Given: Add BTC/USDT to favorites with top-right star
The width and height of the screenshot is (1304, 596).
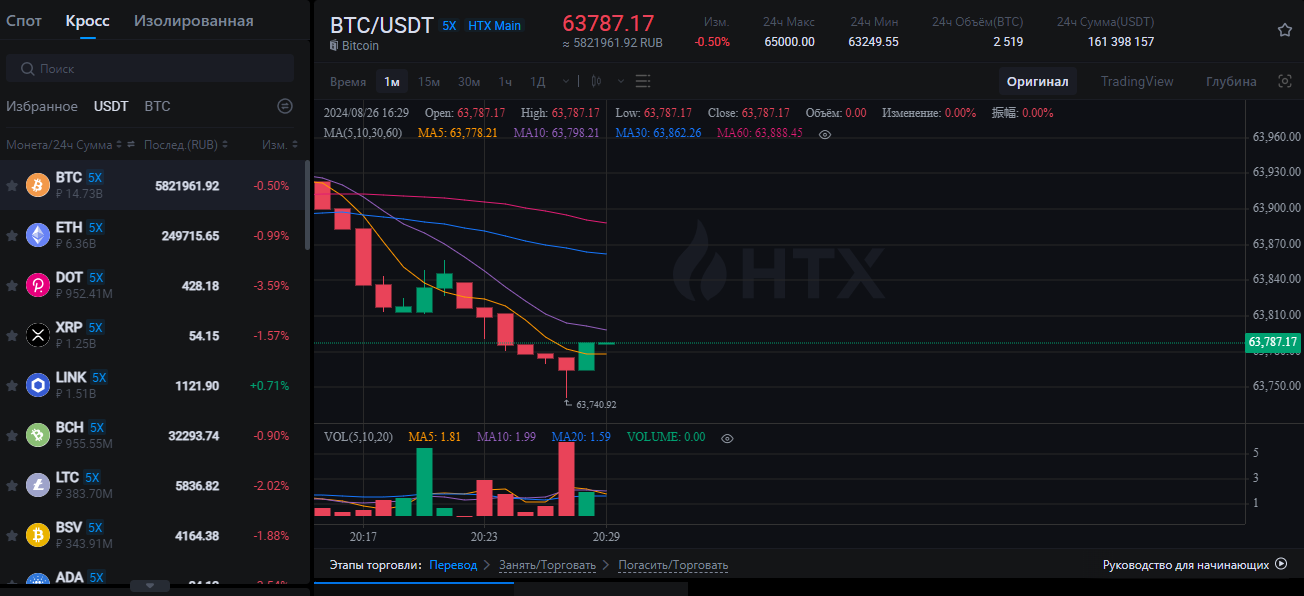Looking at the screenshot, I should tap(1285, 30).
